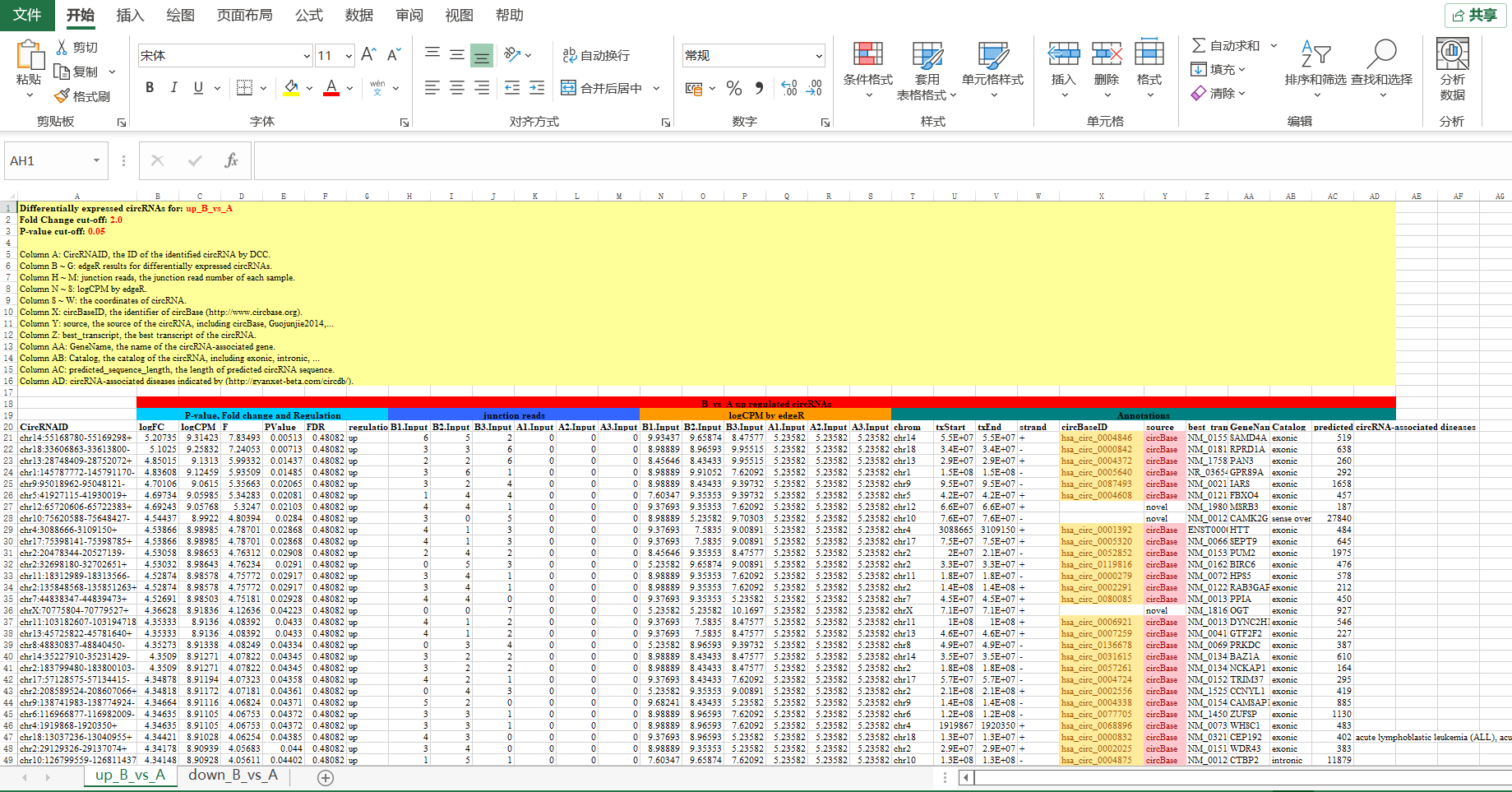Align text to middle vertically

click(457, 54)
